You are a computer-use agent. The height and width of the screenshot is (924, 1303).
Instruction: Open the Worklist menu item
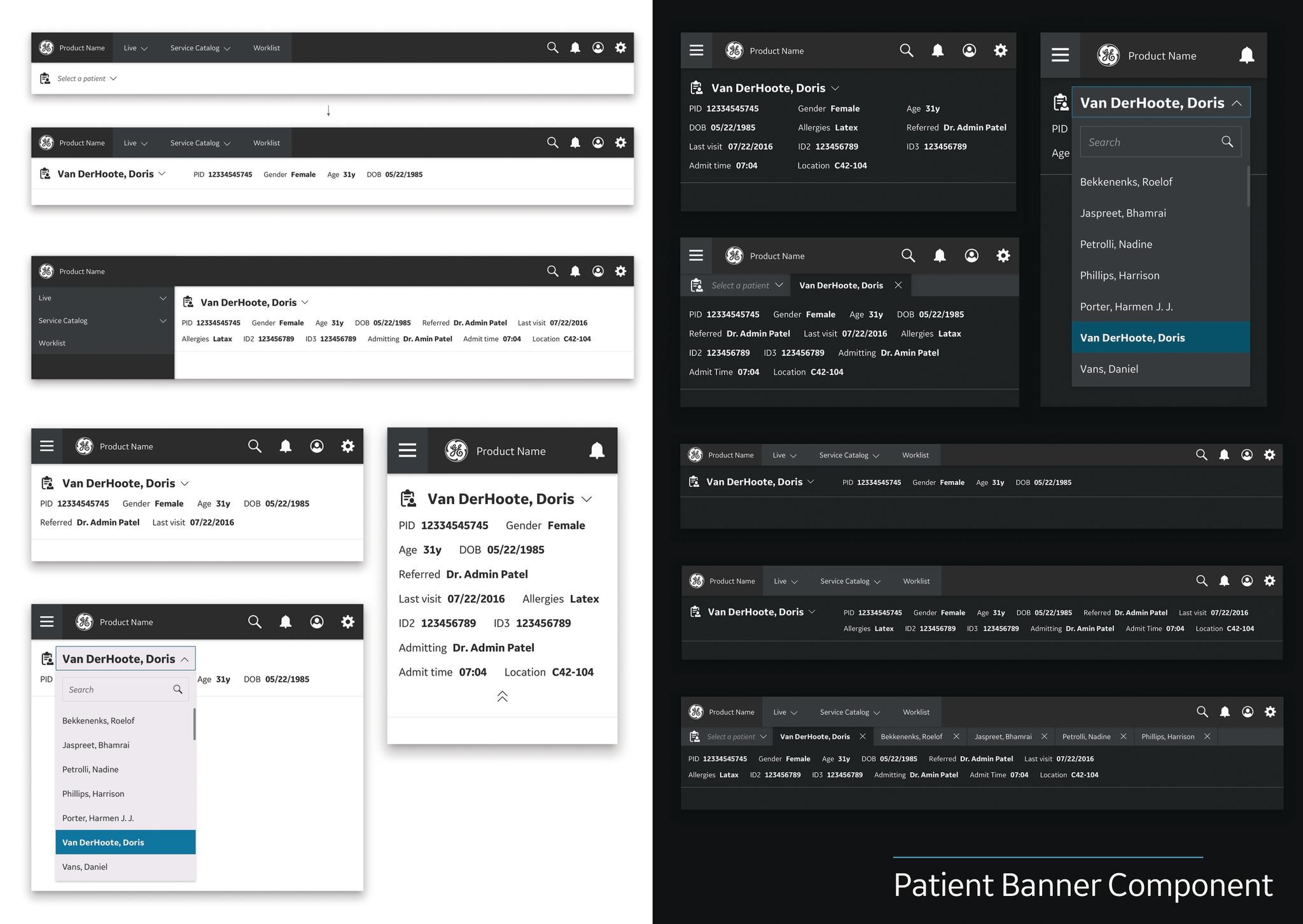266,48
